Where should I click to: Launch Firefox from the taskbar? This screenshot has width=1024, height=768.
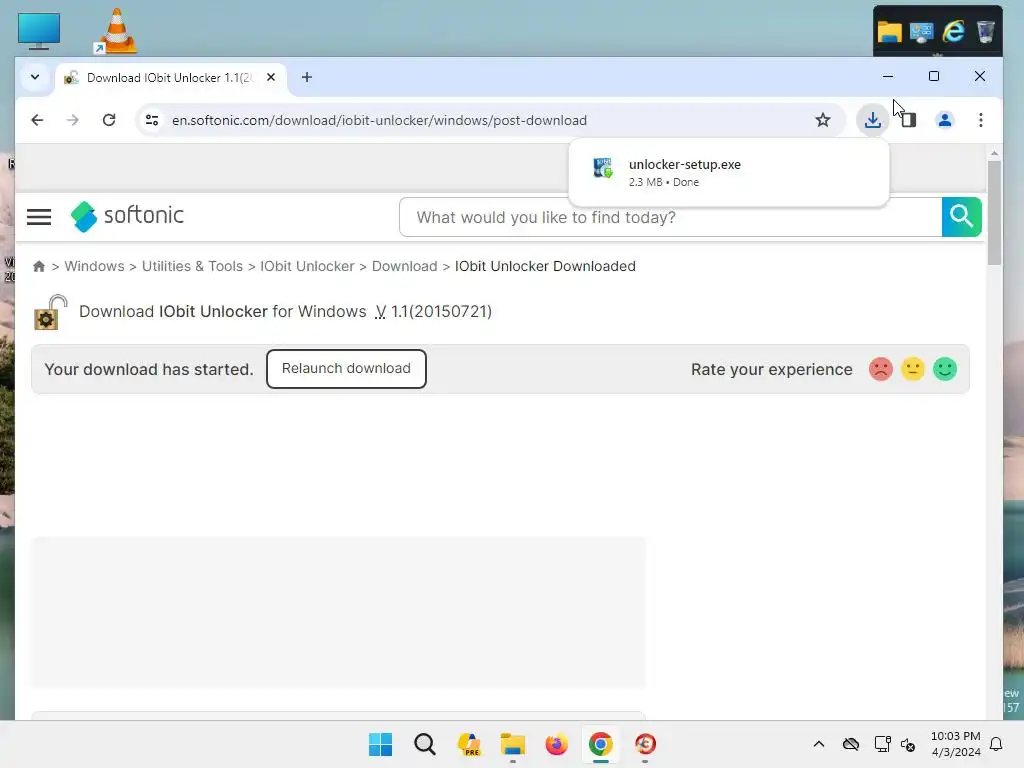click(x=556, y=744)
